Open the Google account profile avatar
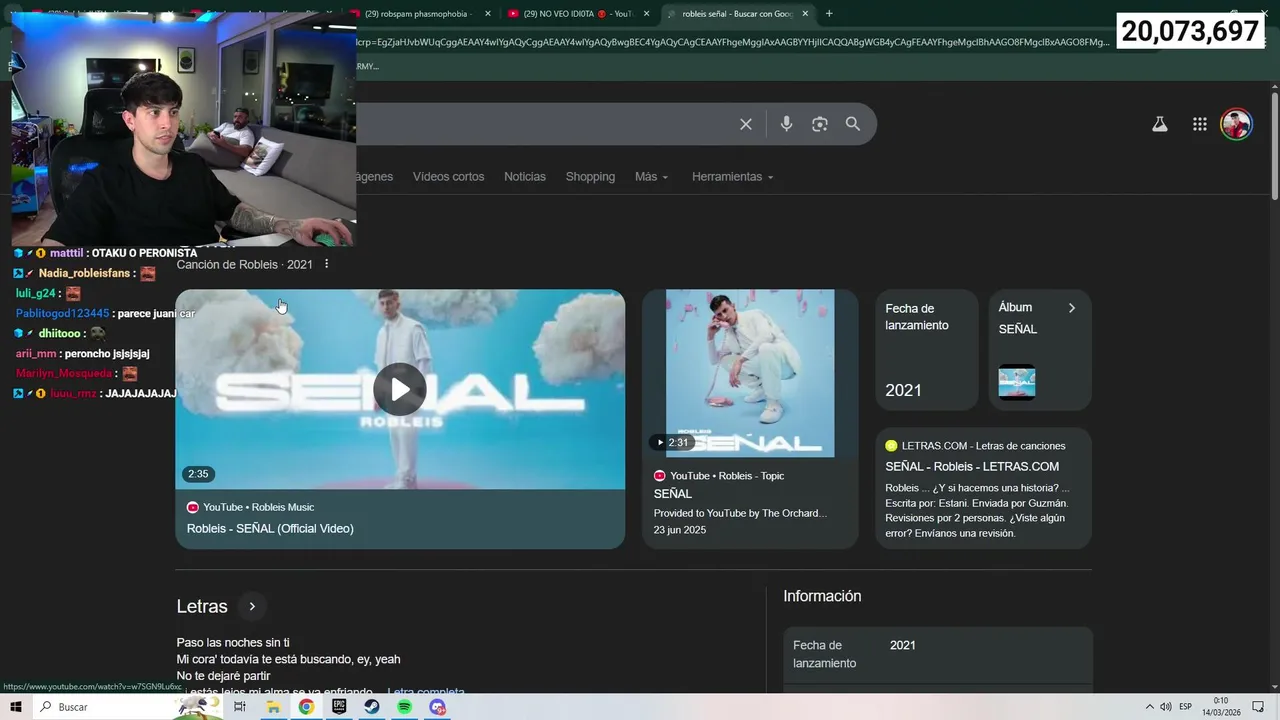This screenshot has height=720, width=1280. coord(1237,124)
